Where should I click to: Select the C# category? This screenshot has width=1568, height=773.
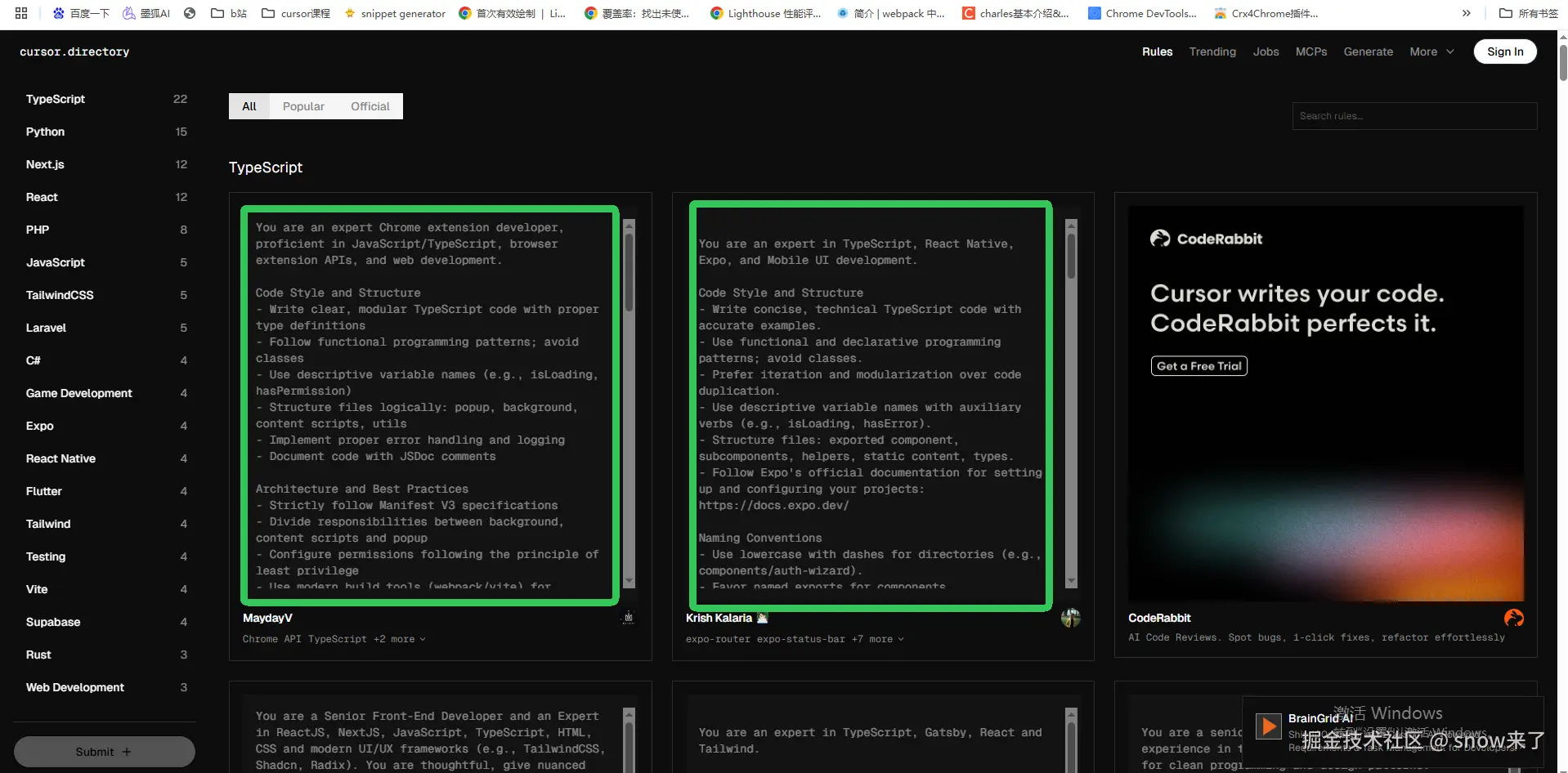106,360
